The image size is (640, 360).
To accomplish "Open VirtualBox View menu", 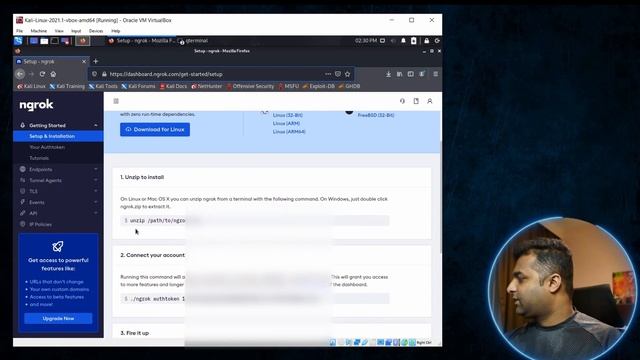I will [59, 31].
